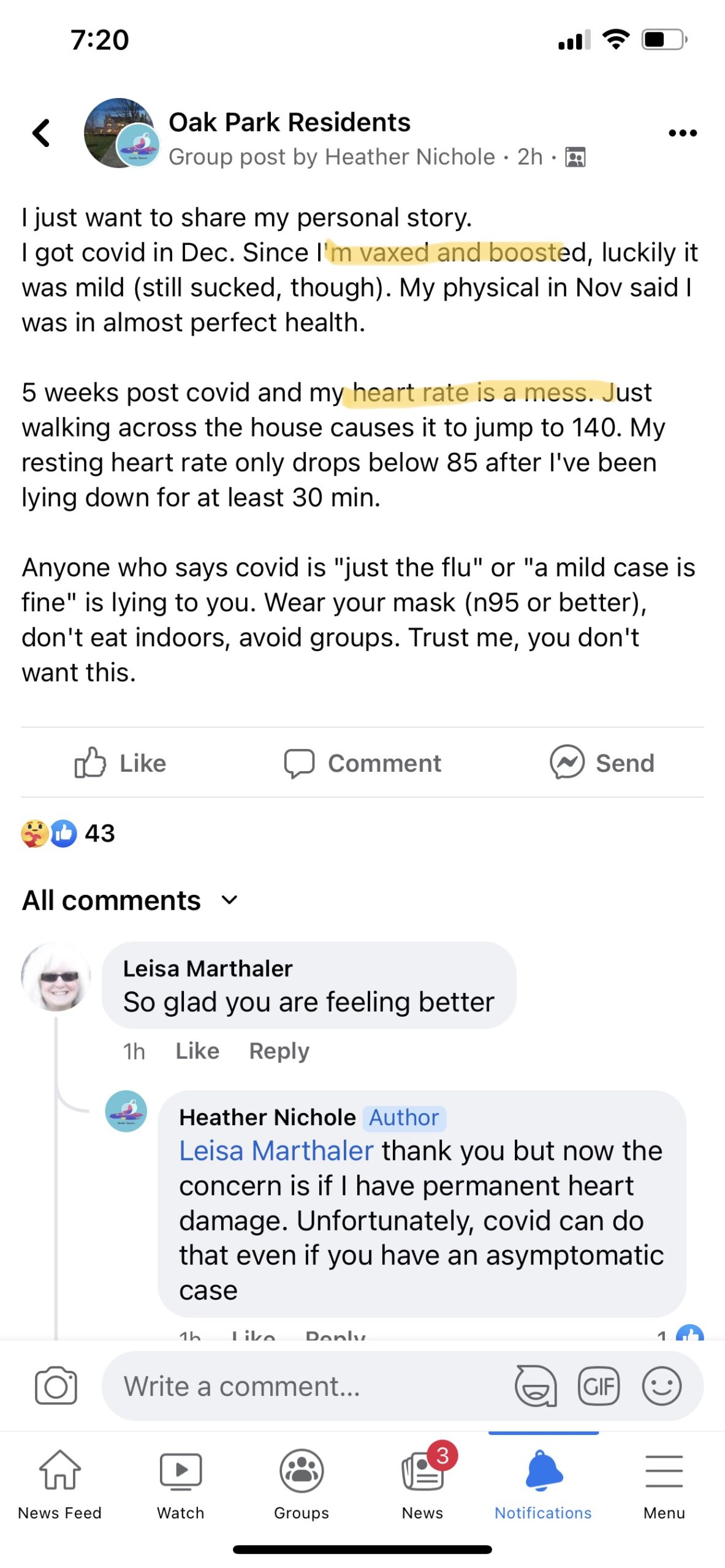Tap the back arrow icon
The width and height of the screenshot is (725, 1568).
tap(41, 133)
